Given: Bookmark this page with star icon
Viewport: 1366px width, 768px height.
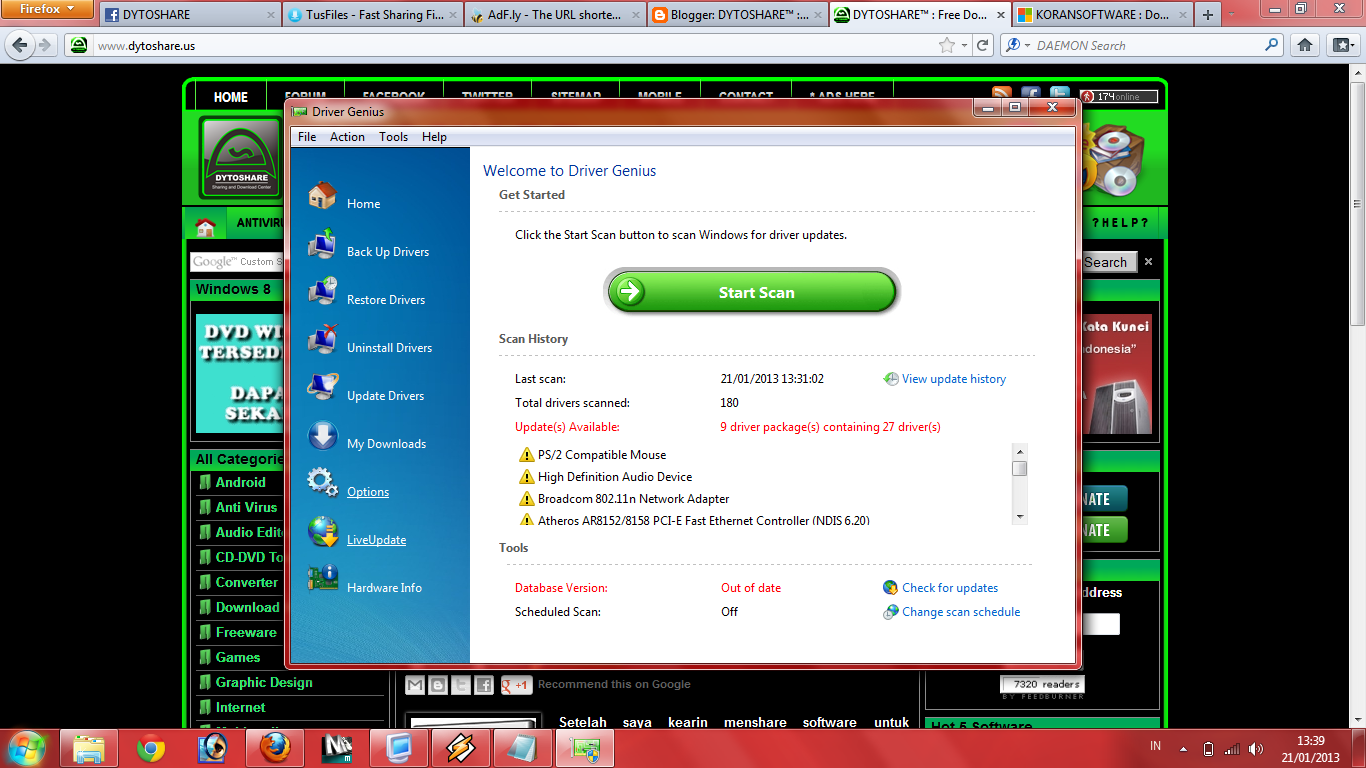Looking at the screenshot, I should tap(947, 45).
